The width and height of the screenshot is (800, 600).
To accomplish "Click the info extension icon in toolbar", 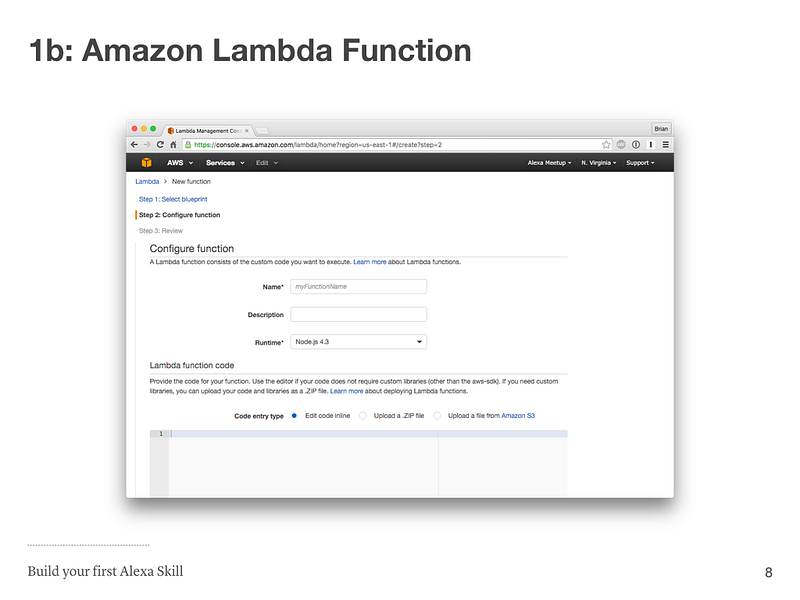I will (636, 145).
